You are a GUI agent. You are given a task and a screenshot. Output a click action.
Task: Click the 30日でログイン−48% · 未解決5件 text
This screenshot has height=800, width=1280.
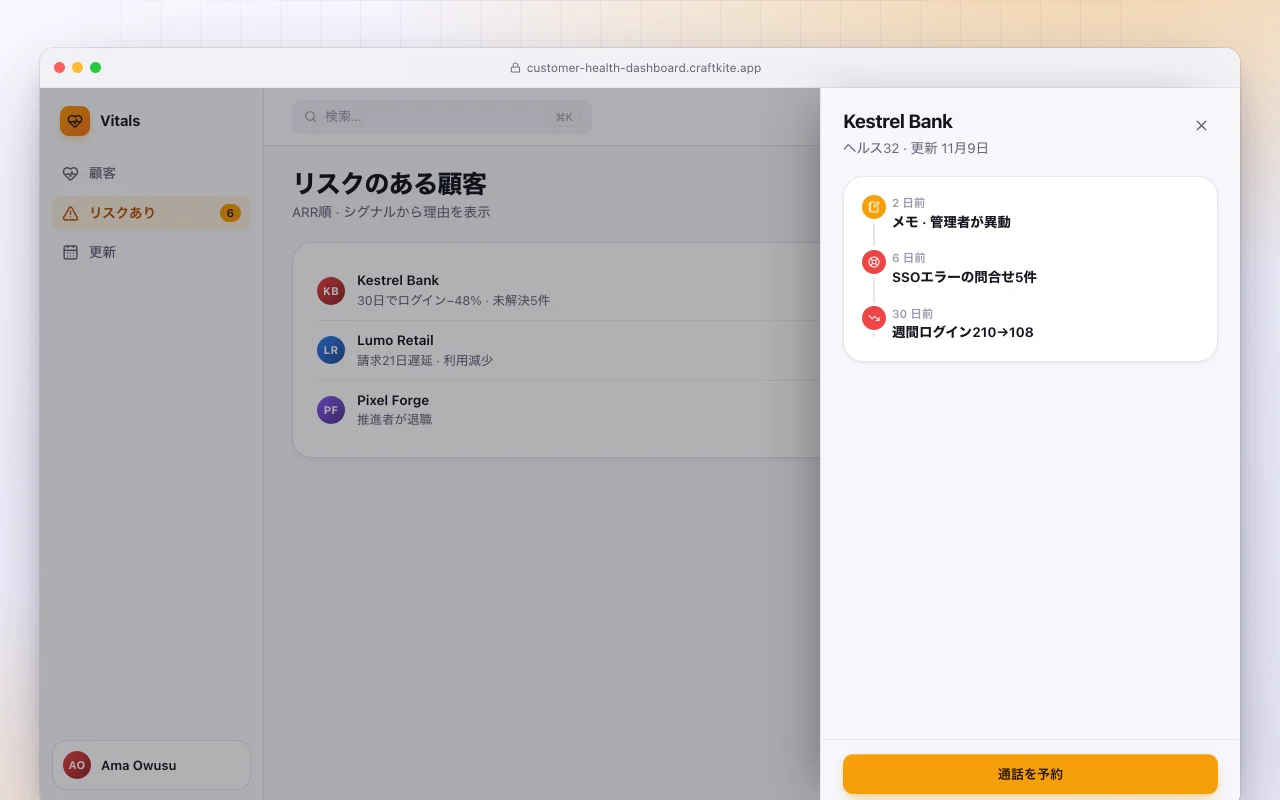pos(453,300)
